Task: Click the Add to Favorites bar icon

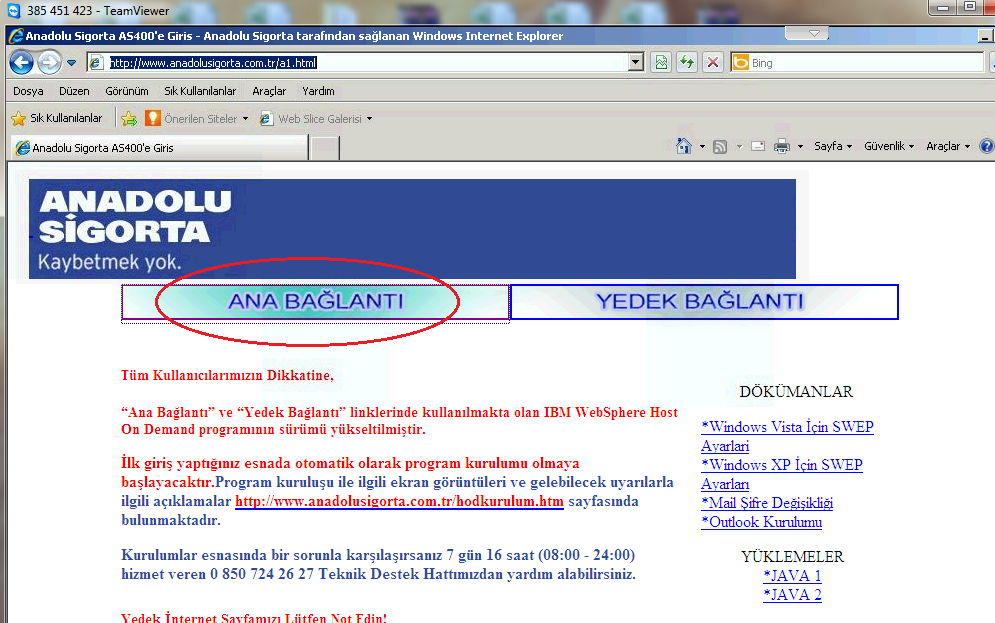Action: 129,118
